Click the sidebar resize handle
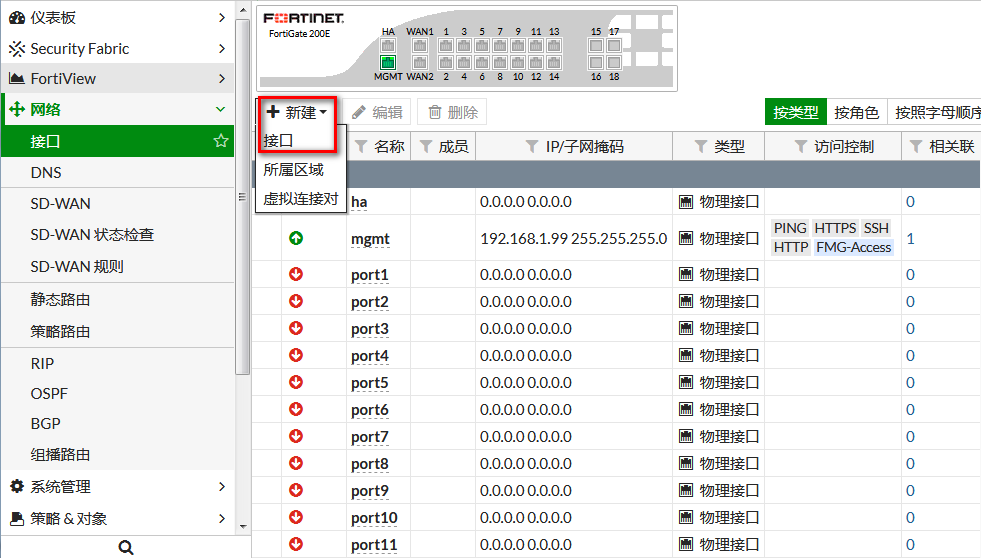981x558 pixels. point(242,196)
